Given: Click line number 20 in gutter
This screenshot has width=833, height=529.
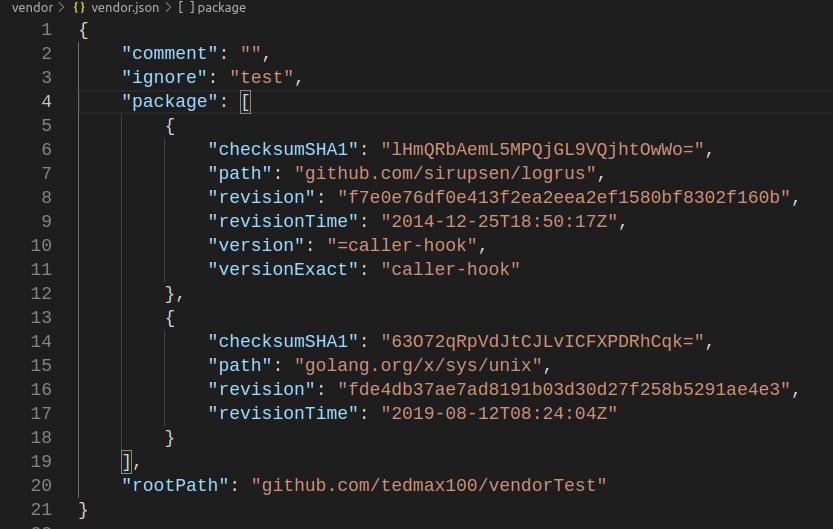Looking at the screenshot, I should 42,485.
